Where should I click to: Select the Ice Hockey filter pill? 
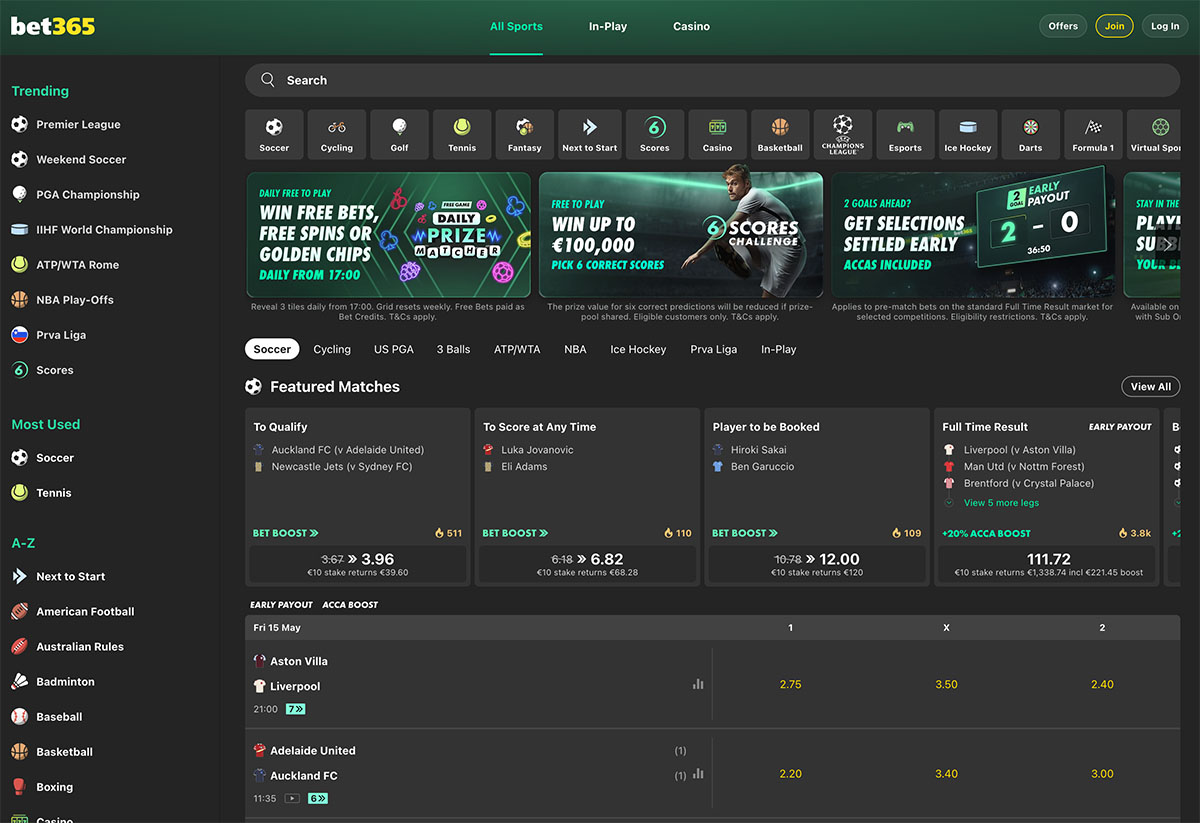pyautogui.click(x=638, y=349)
